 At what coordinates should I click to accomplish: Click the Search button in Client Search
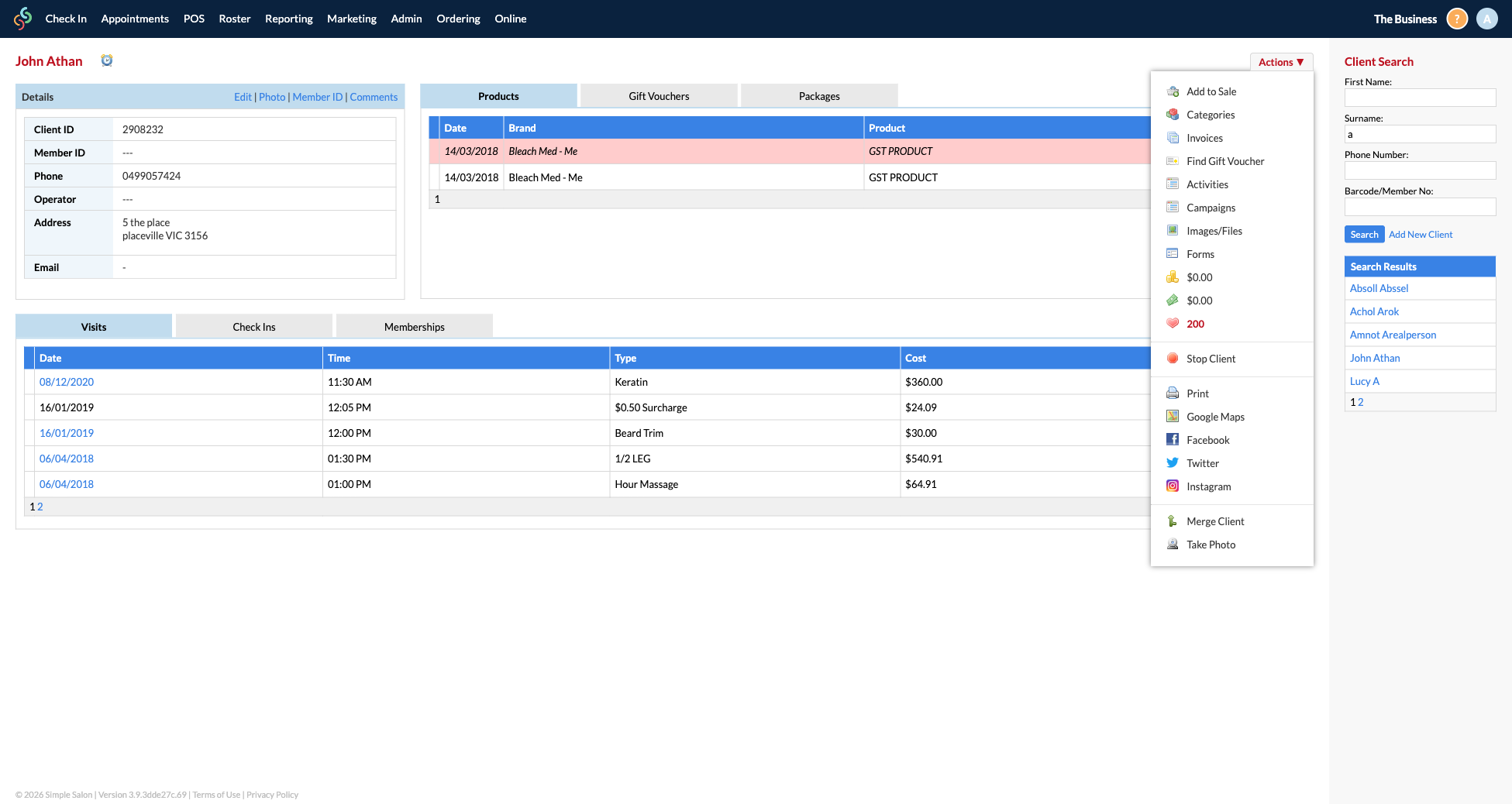[x=1364, y=234]
